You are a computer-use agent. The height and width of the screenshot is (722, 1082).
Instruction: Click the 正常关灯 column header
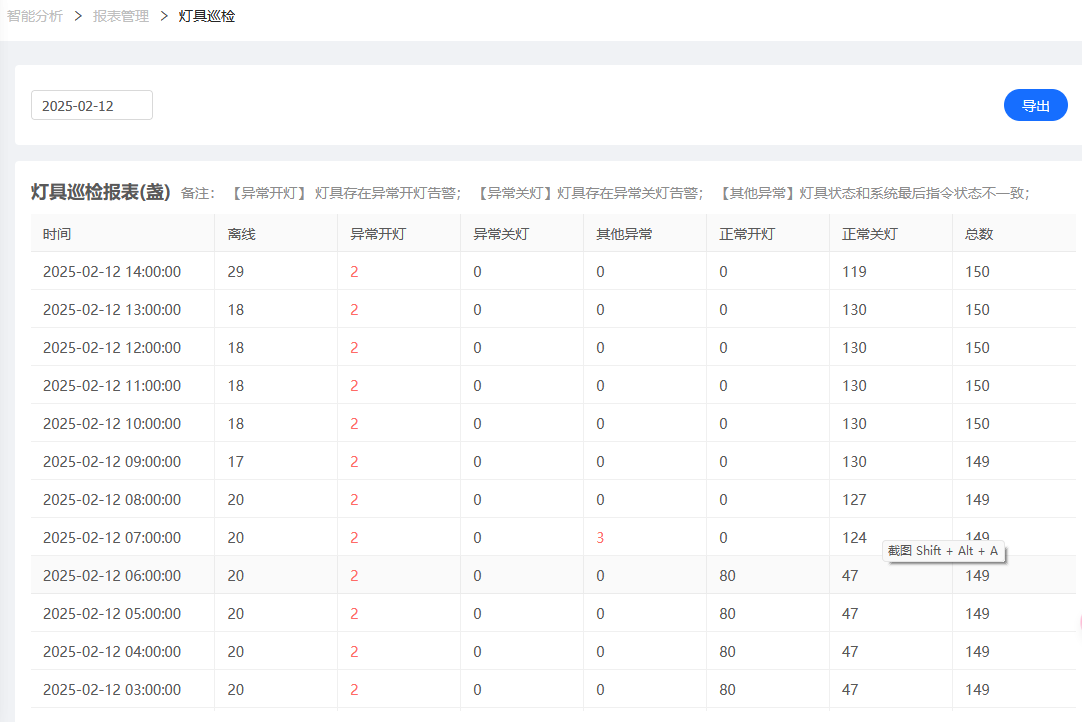click(x=870, y=234)
